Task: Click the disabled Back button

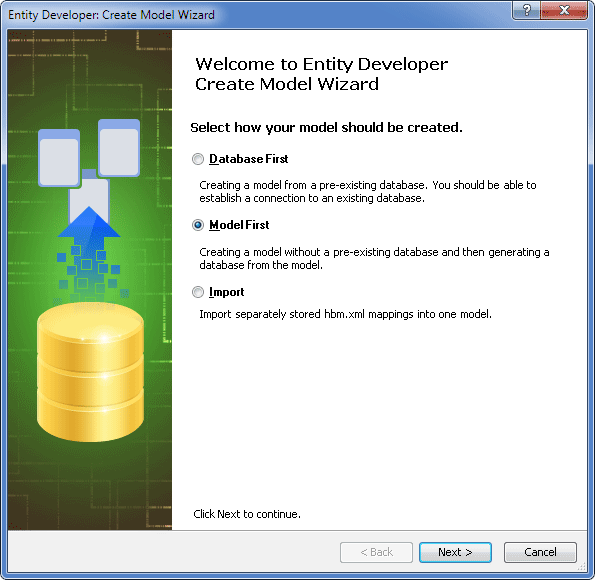Action: (376, 552)
